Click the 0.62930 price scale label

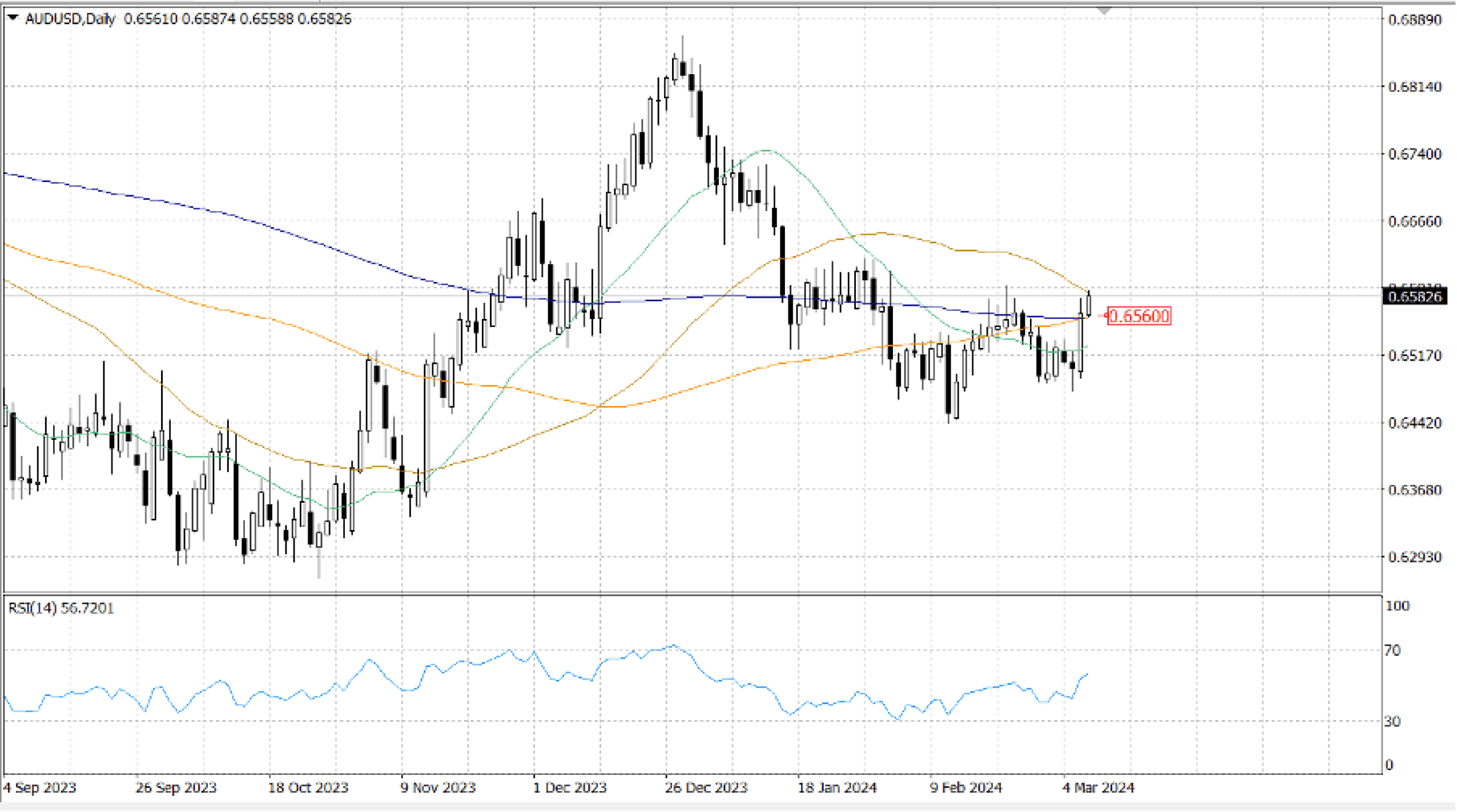coord(1414,557)
